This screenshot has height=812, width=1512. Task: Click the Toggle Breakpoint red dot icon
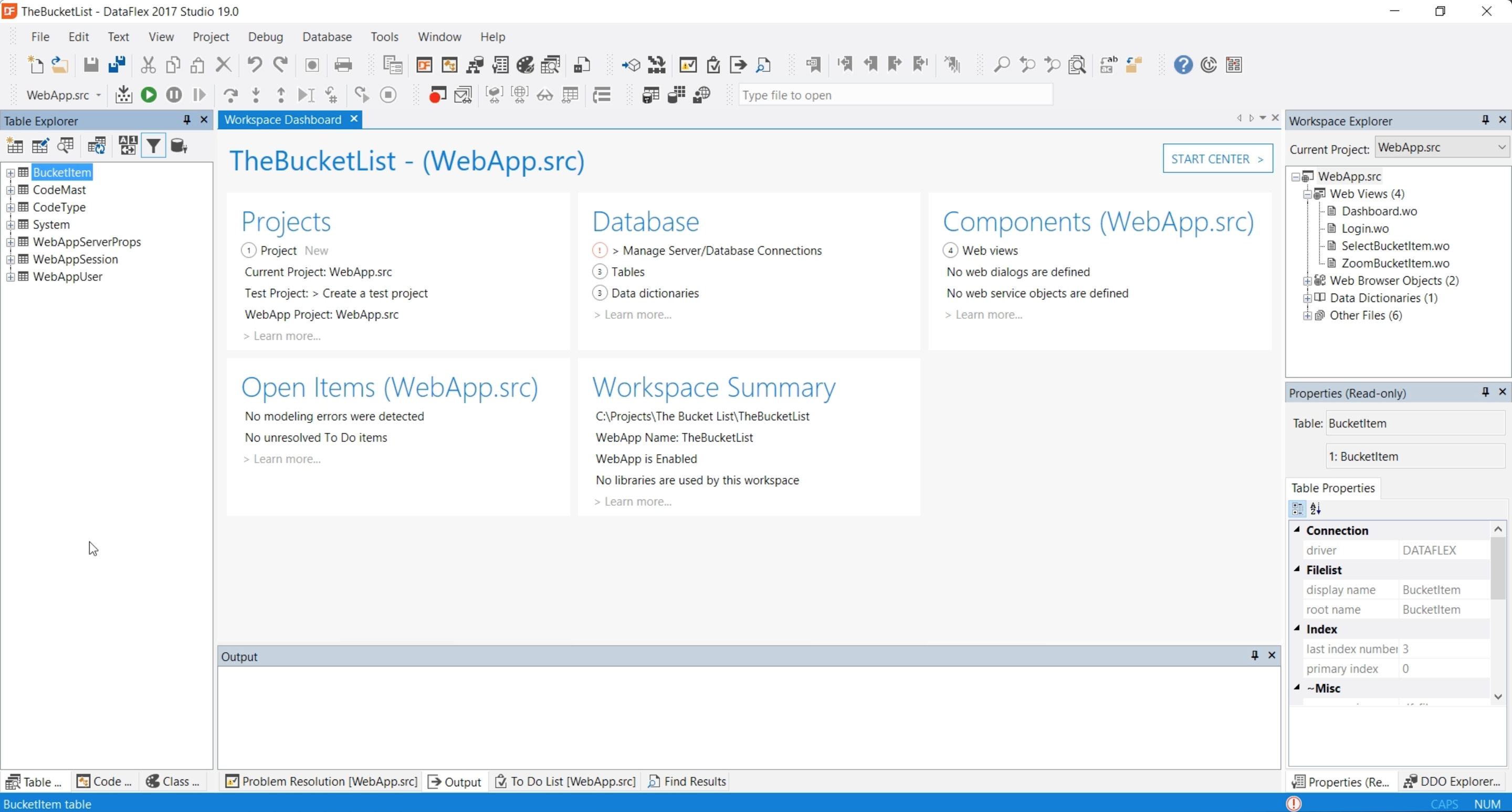click(437, 95)
